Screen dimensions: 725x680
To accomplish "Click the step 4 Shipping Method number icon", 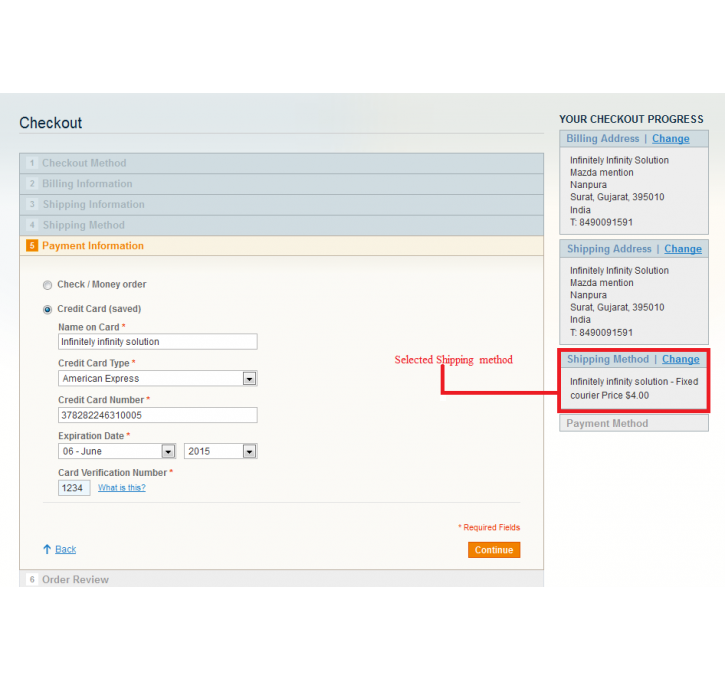I will (32, 226).
